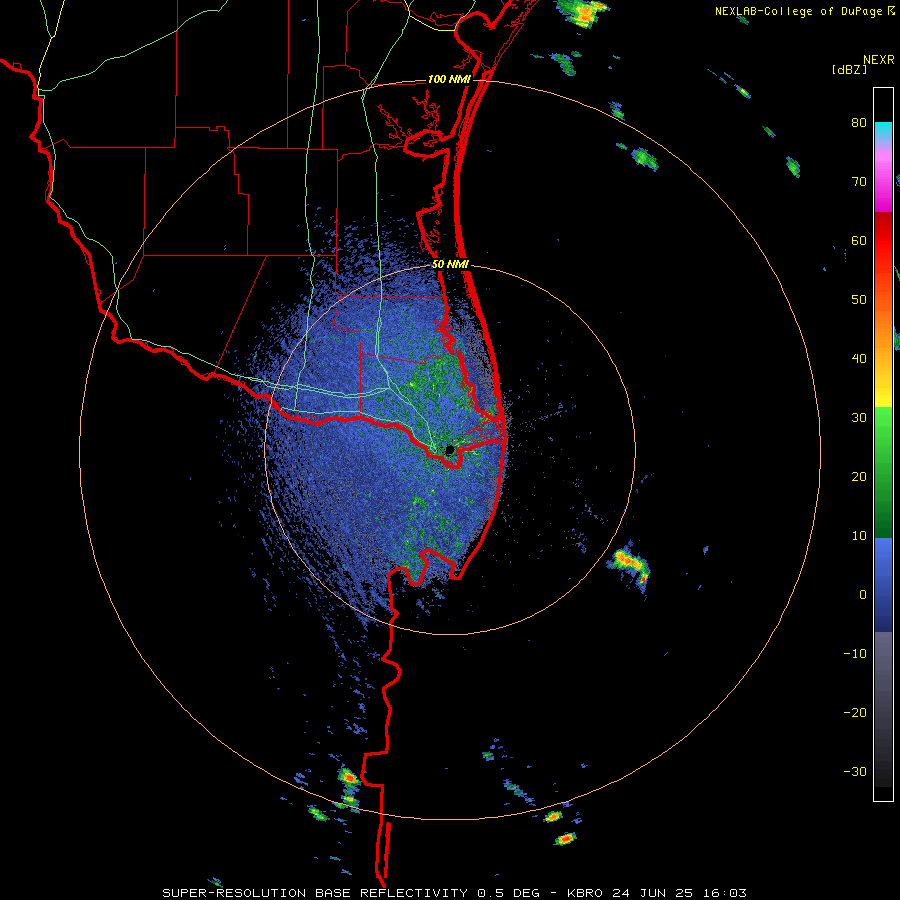Click the black KBRO radar site dot
This screenshot has height=900, width=900.
coord(450,449)
